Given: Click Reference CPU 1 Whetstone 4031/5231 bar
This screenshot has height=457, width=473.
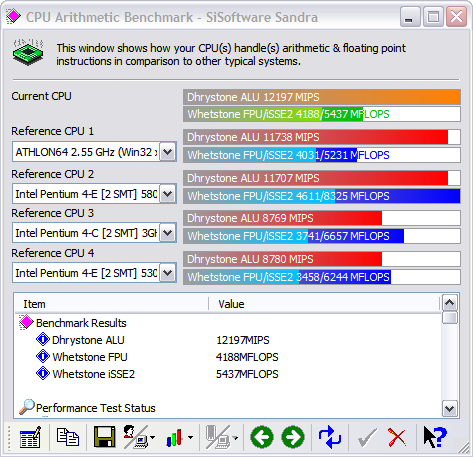Looking at the screenshot, I should point(322,155).
